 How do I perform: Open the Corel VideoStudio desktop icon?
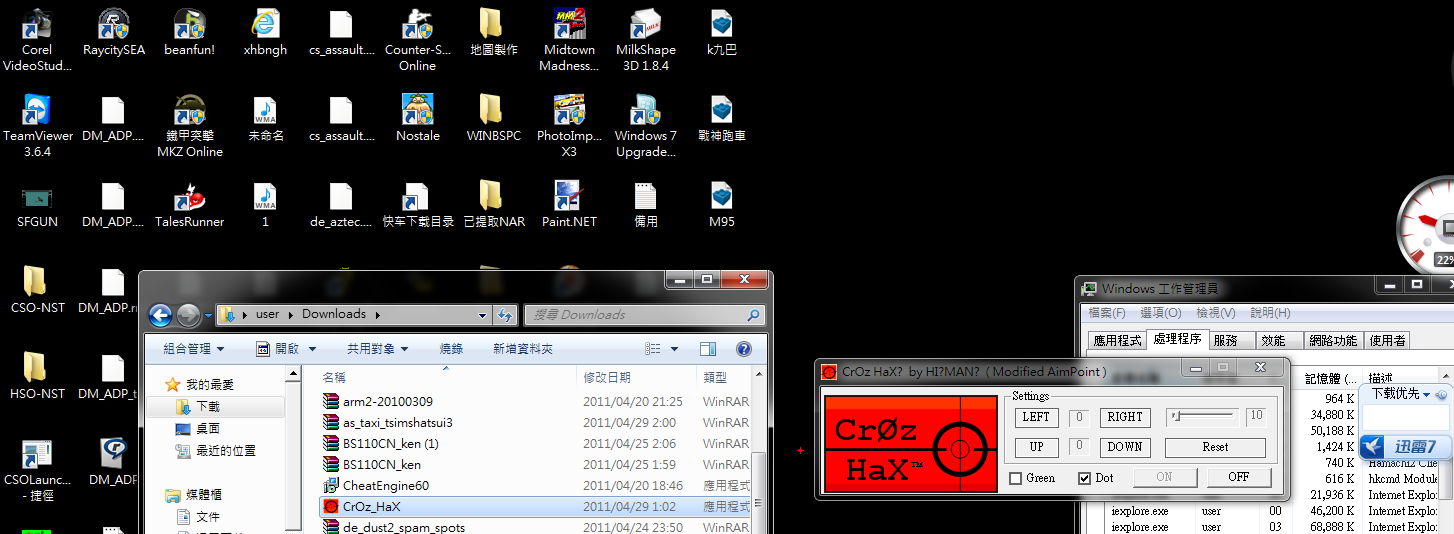(37, 40)
